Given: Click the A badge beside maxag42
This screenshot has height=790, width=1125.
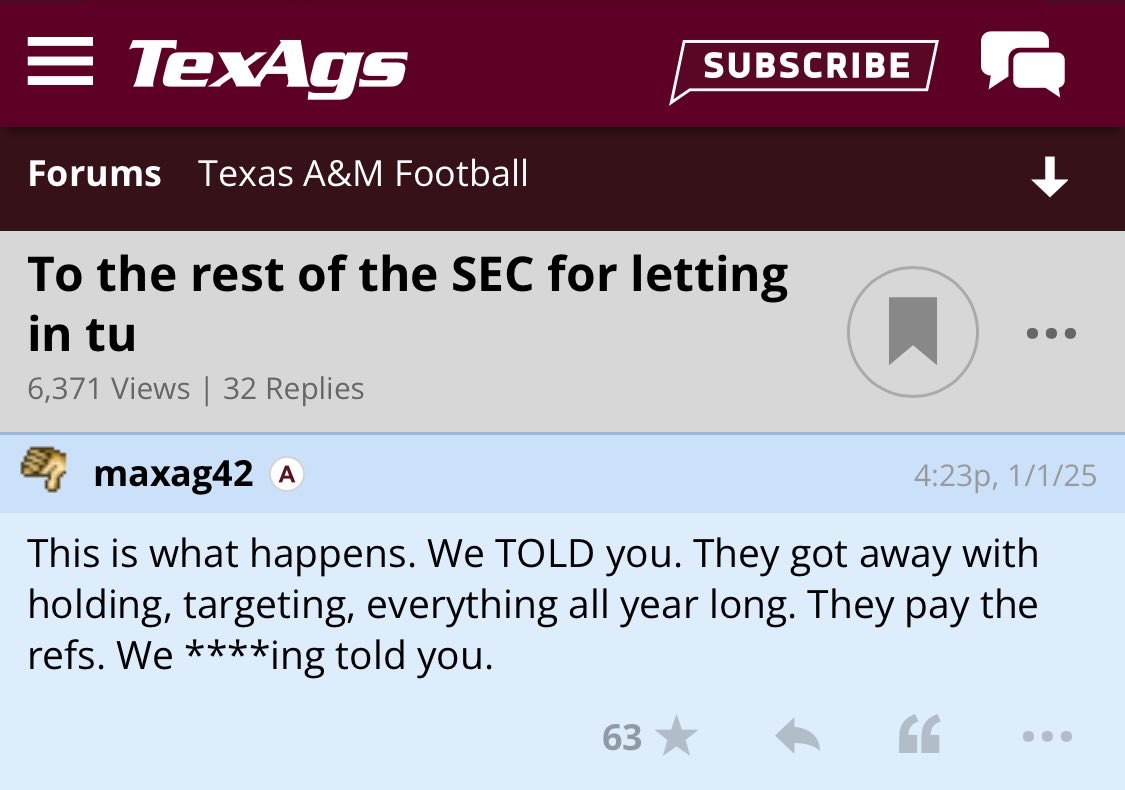Looking at the screenshot, I should click(x=287, y=475).
